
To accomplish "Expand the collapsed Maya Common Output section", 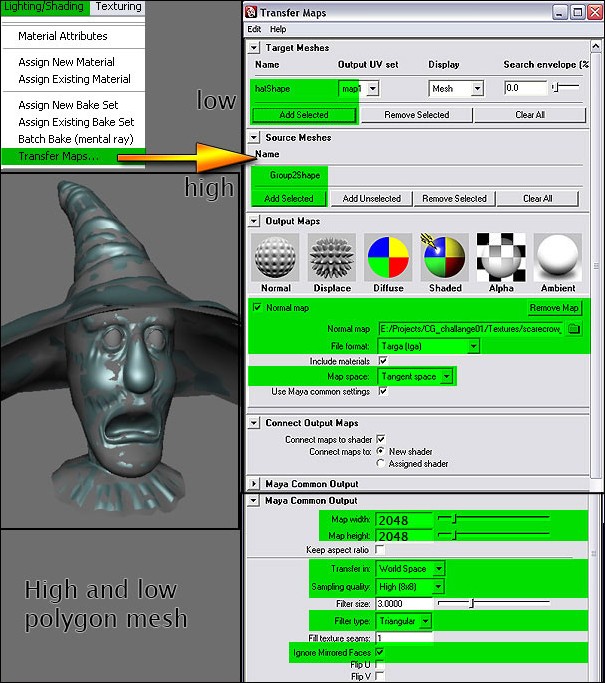I will point(254,484).
